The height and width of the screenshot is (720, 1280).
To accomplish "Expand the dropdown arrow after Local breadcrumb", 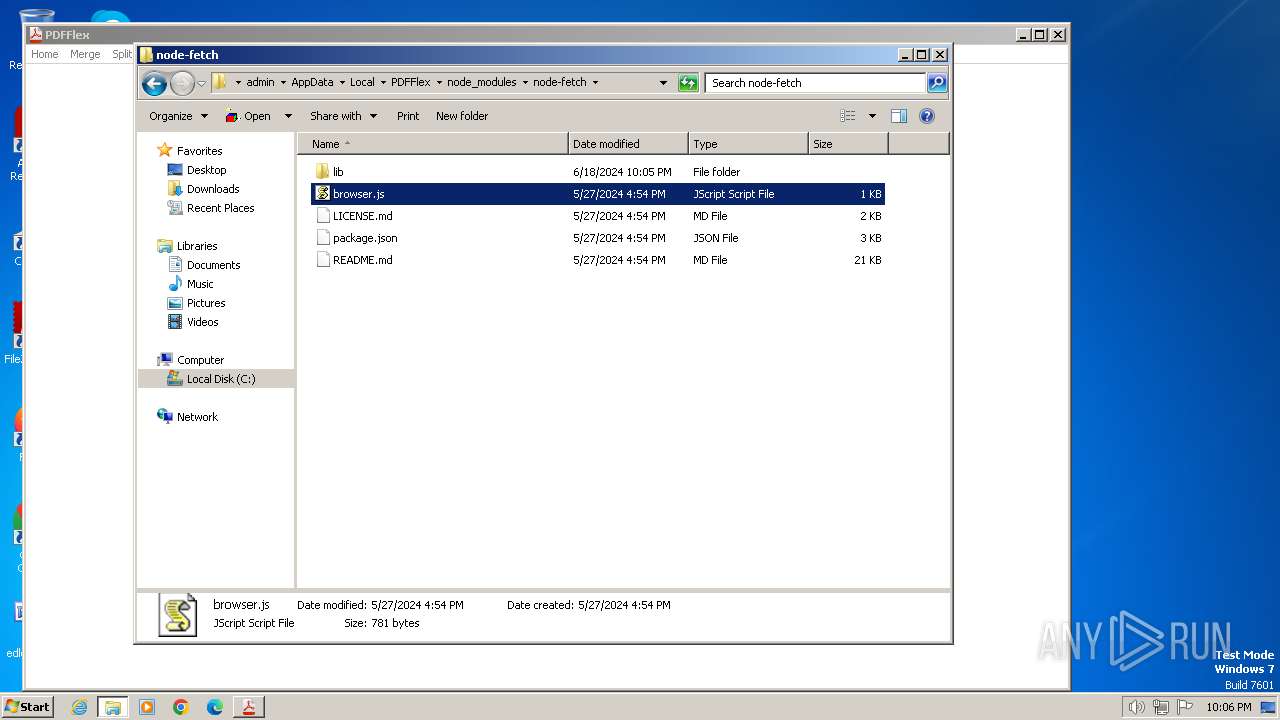I will point(382,83).
